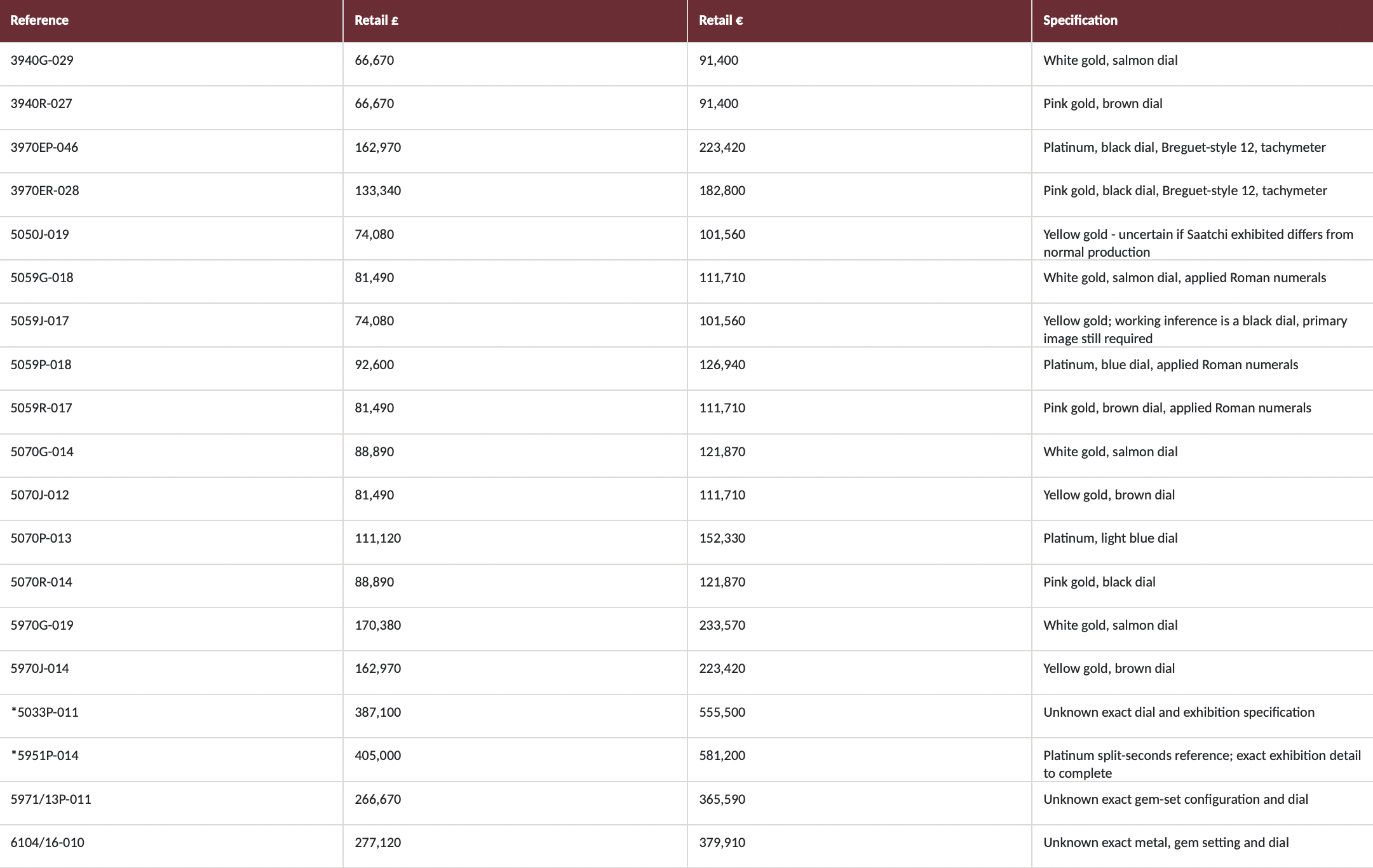Click the Retail € column header

[x=860, y=21]
